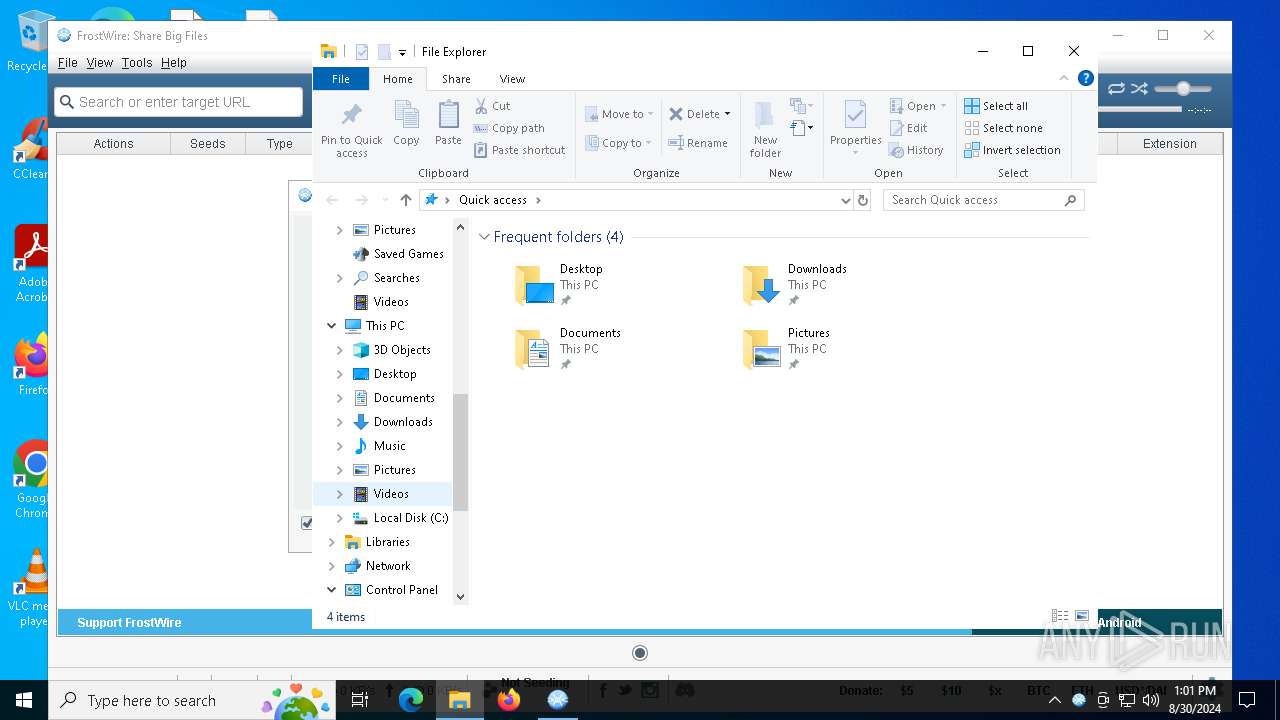
Task: Adjust the FrostWire volume slider
Action: tap(1183, 89)
